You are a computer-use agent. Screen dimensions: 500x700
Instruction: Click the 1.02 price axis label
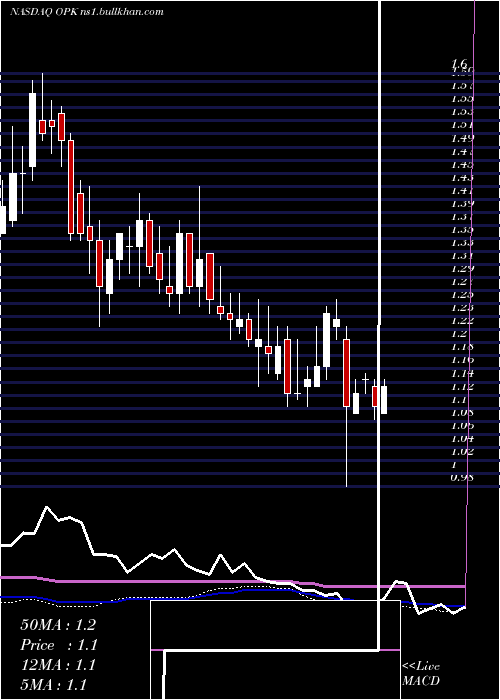point(462,452)
